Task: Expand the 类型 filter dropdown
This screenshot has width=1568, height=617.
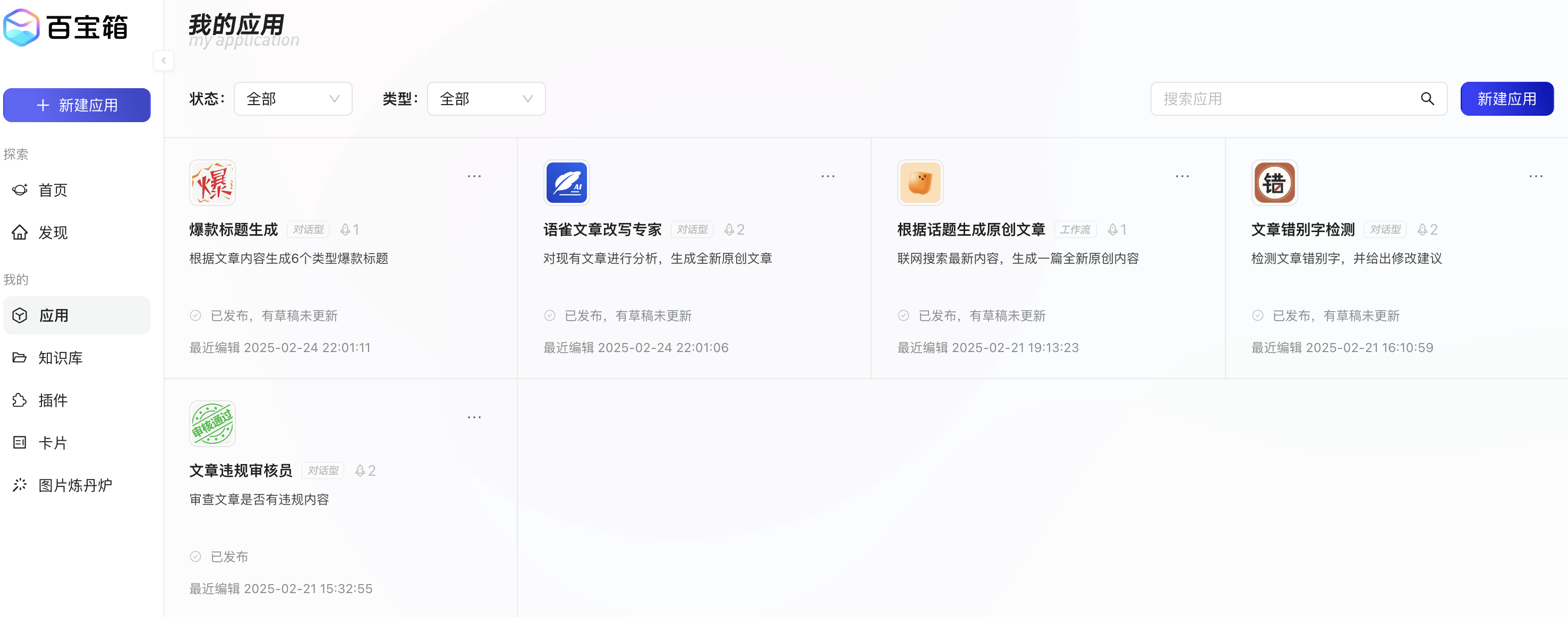Action: tap(485, 99)
